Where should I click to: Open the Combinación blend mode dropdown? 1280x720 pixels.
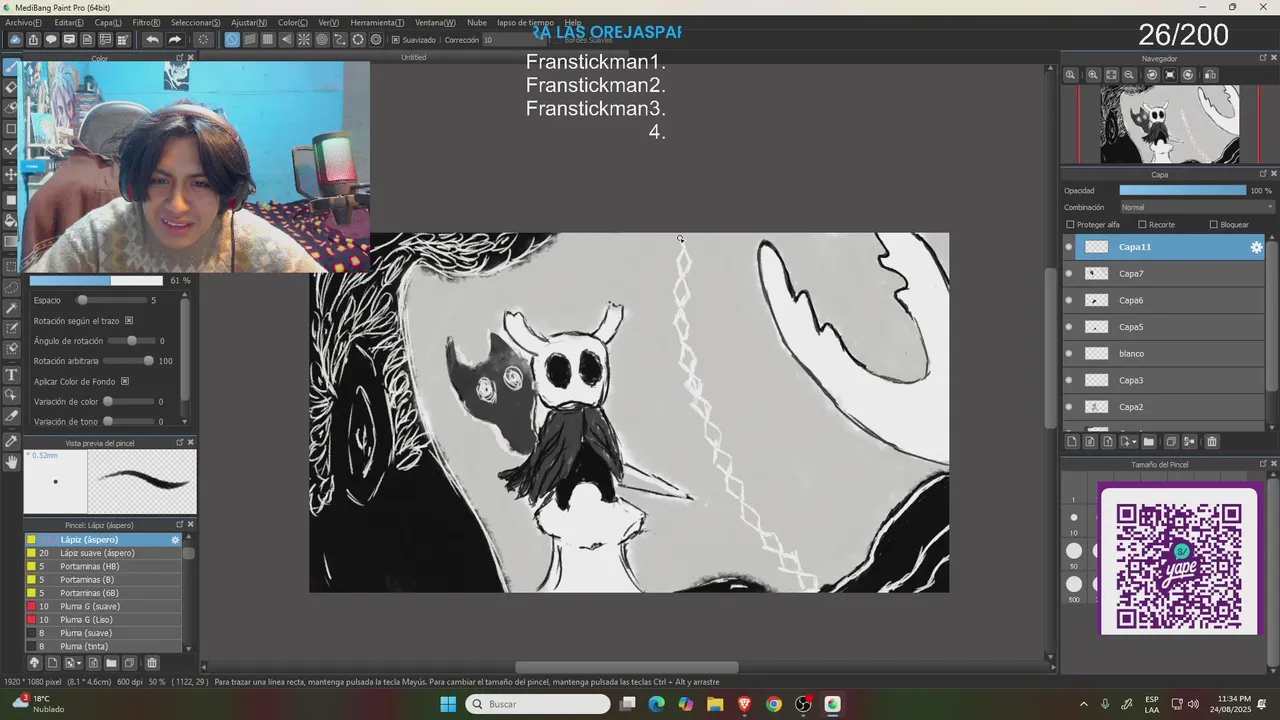[x=1196, y=208]
